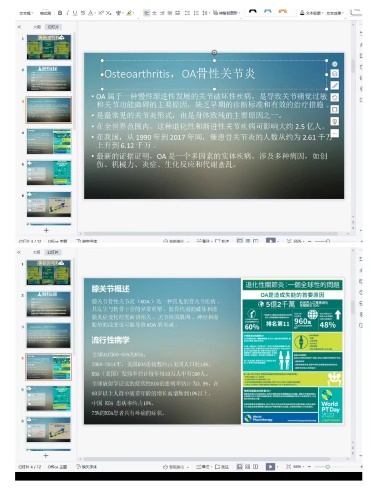Add a new slide with the plus button in upper panel
The width and height of the screenshot is (371, 489).
point(46,230)
